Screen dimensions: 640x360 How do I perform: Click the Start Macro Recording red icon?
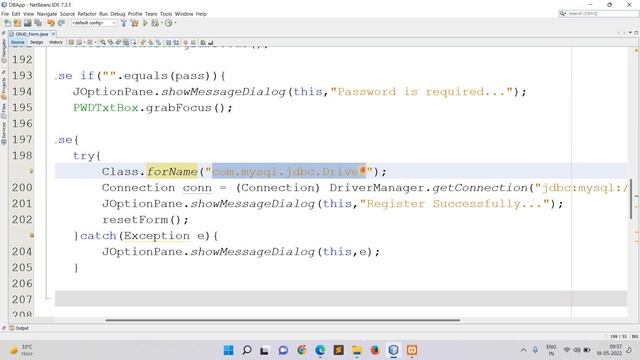186,42
